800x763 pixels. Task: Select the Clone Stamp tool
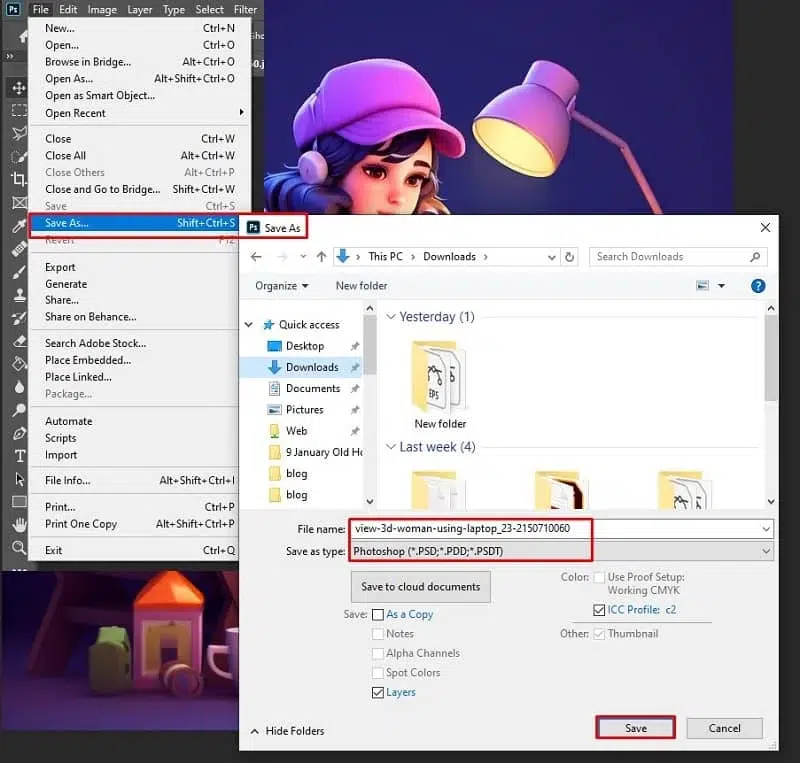point(19,295)
